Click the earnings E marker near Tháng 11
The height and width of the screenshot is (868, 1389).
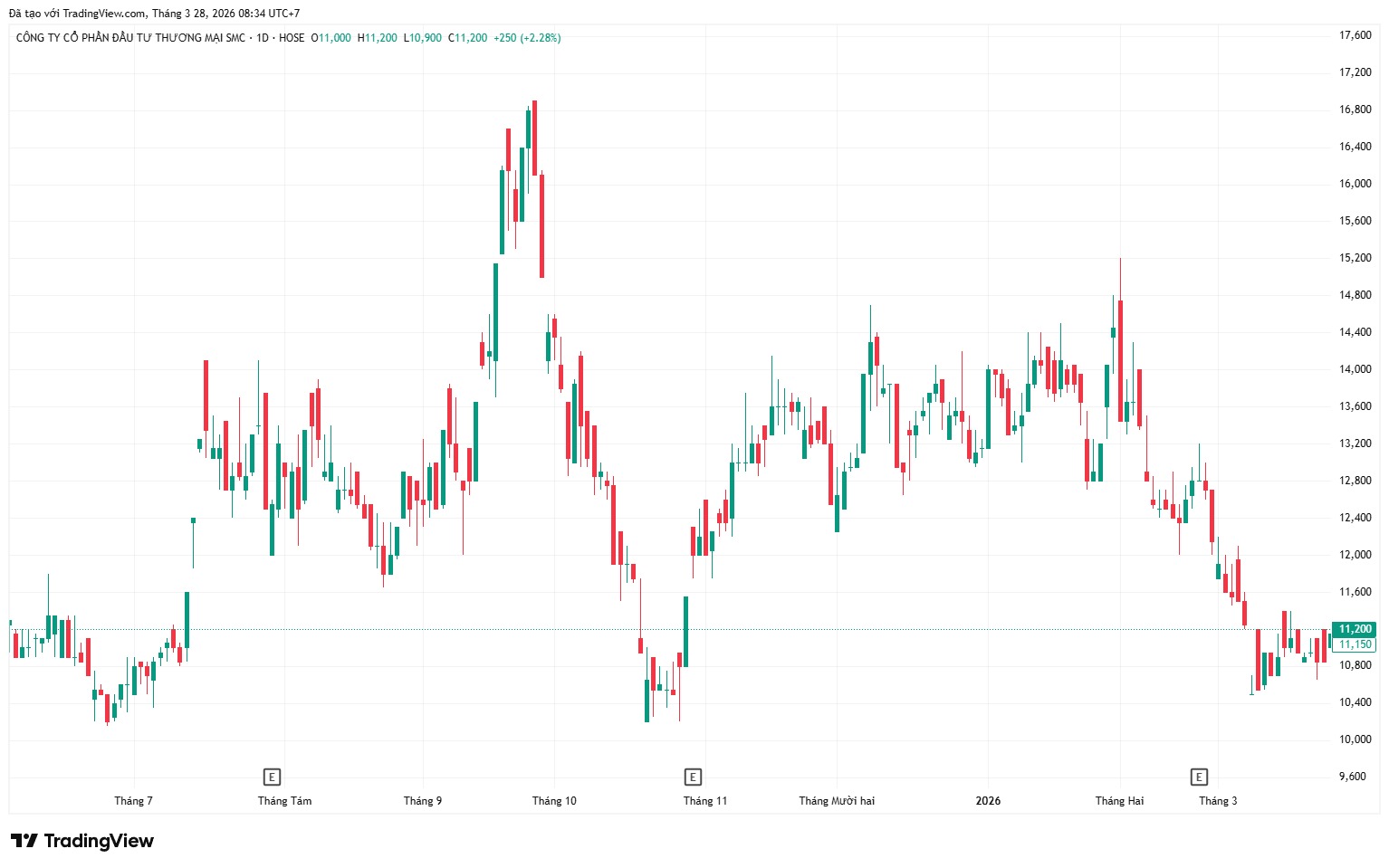click(x=693, y=777)
